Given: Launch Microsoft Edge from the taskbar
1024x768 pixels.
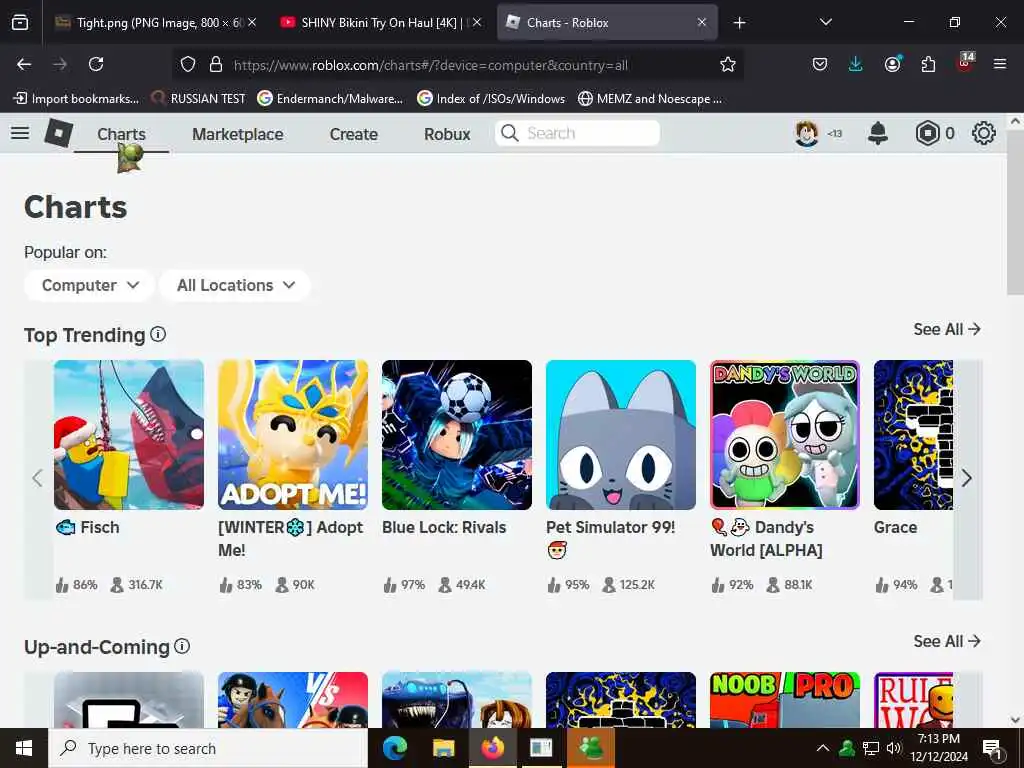Looking at the screenshot, I should click(x=394, y=748).
